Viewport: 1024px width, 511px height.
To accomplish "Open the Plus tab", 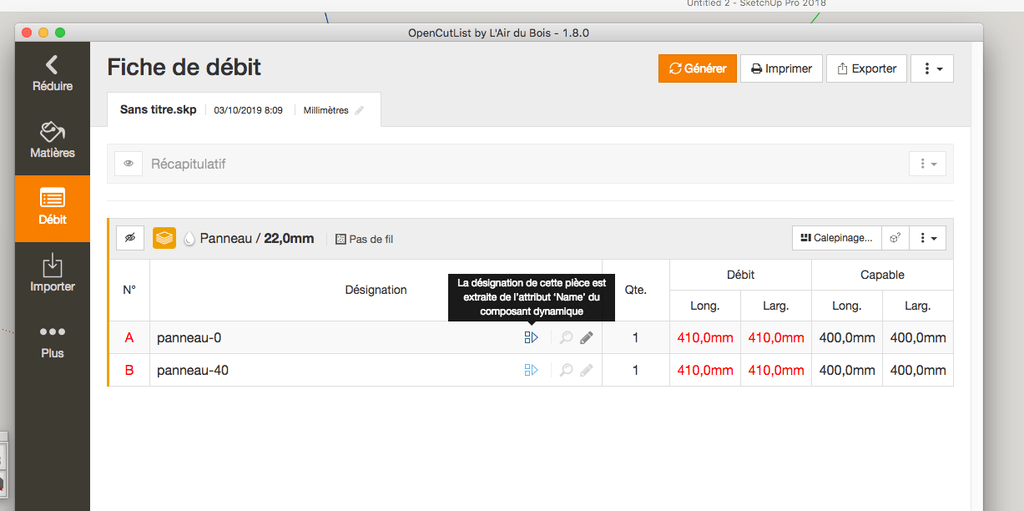I will (52, 341).
